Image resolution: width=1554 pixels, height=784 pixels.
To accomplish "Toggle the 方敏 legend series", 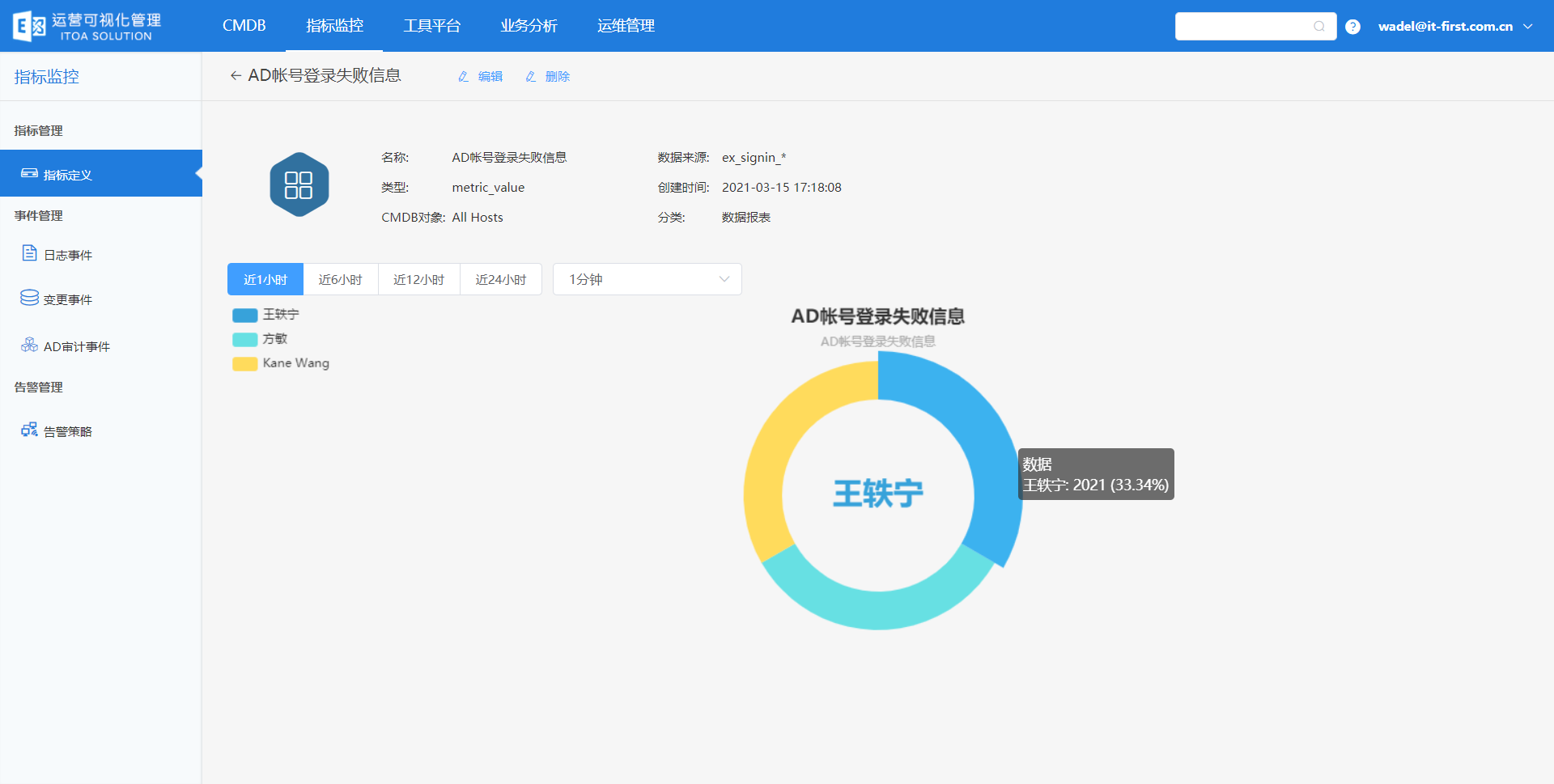I will click(x=260, y=339).
